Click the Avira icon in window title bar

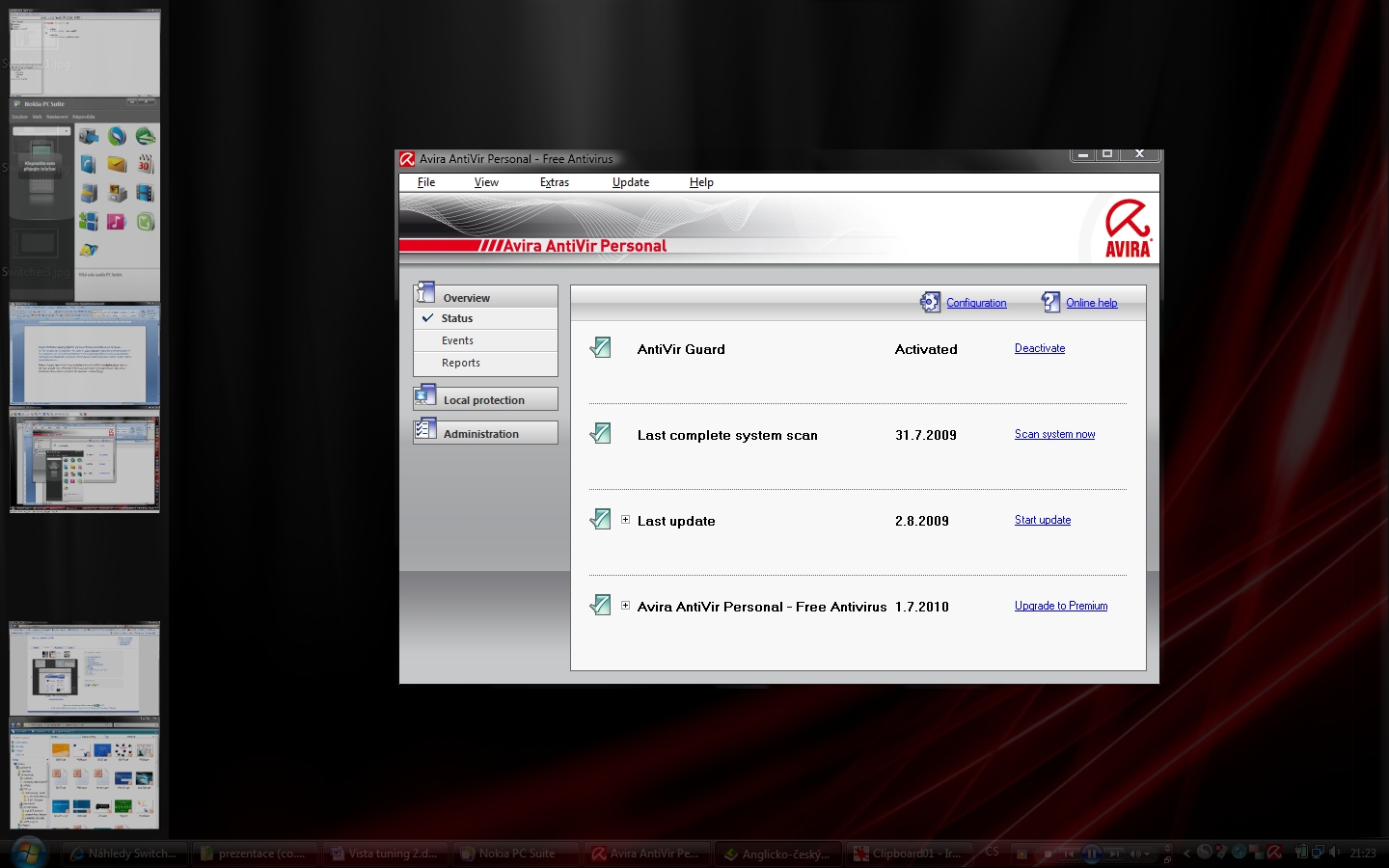point(408,159)
